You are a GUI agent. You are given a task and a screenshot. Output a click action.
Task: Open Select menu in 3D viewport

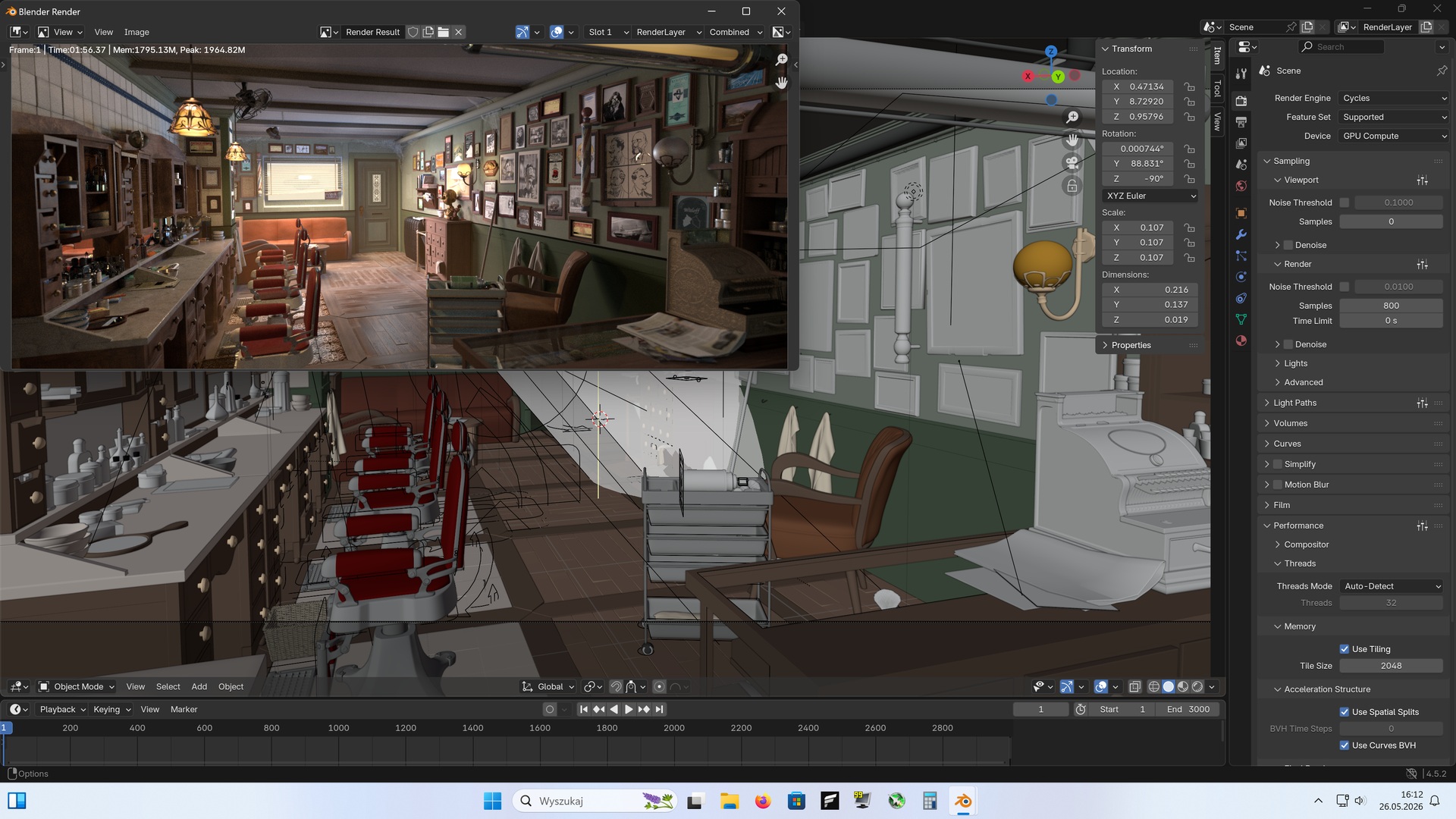(168, 687)
